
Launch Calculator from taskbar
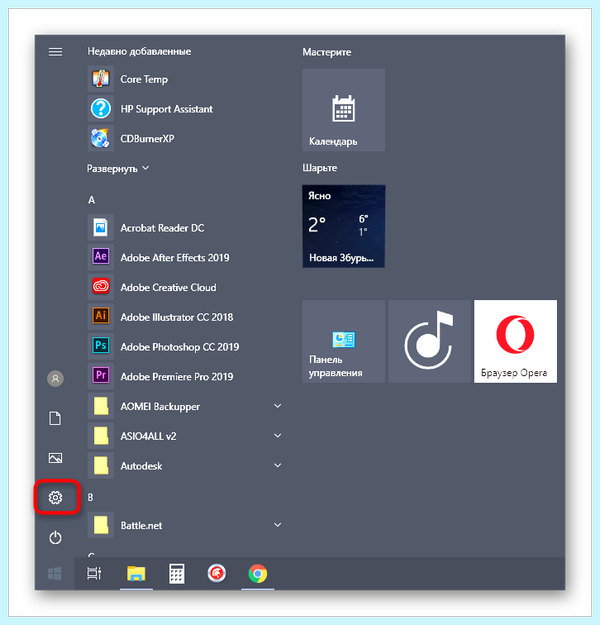pyautogui.click(x=177, y=574)
